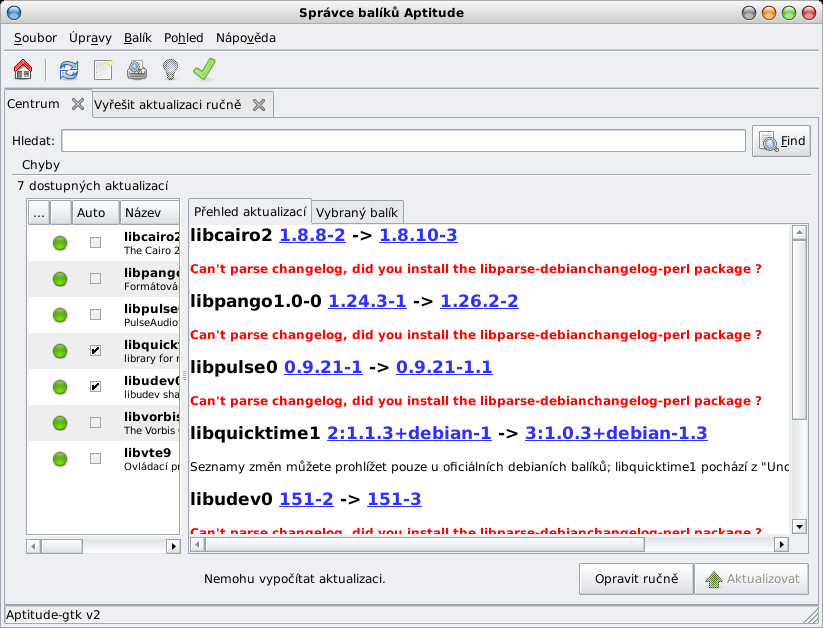Click the Hledat search input field
Screen dimensions: 823x628
pos(403,141)
